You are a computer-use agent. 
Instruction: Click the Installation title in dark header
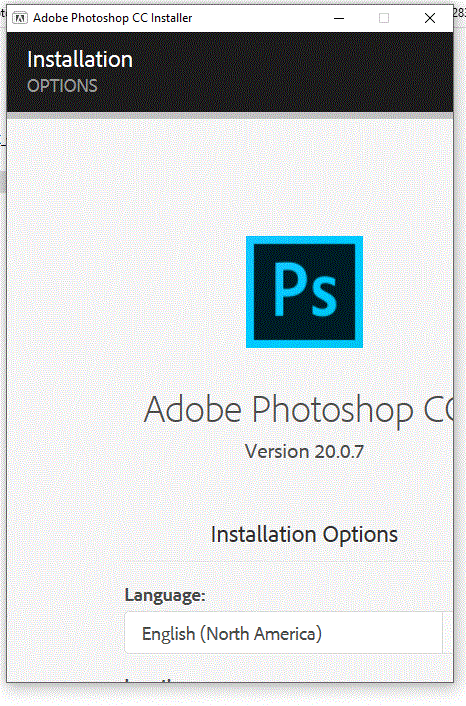[x=80, y=59]
